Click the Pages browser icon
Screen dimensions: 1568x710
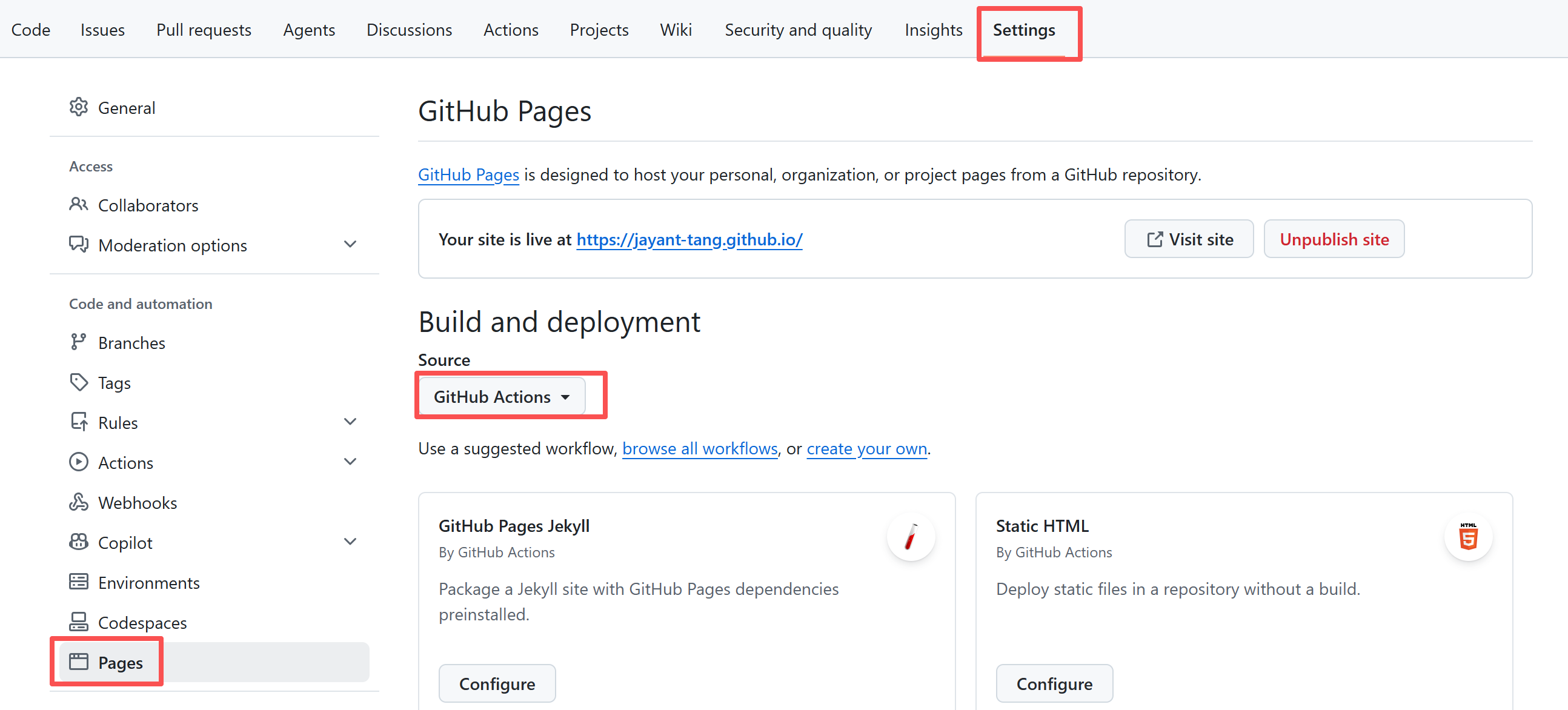point(79,662)
